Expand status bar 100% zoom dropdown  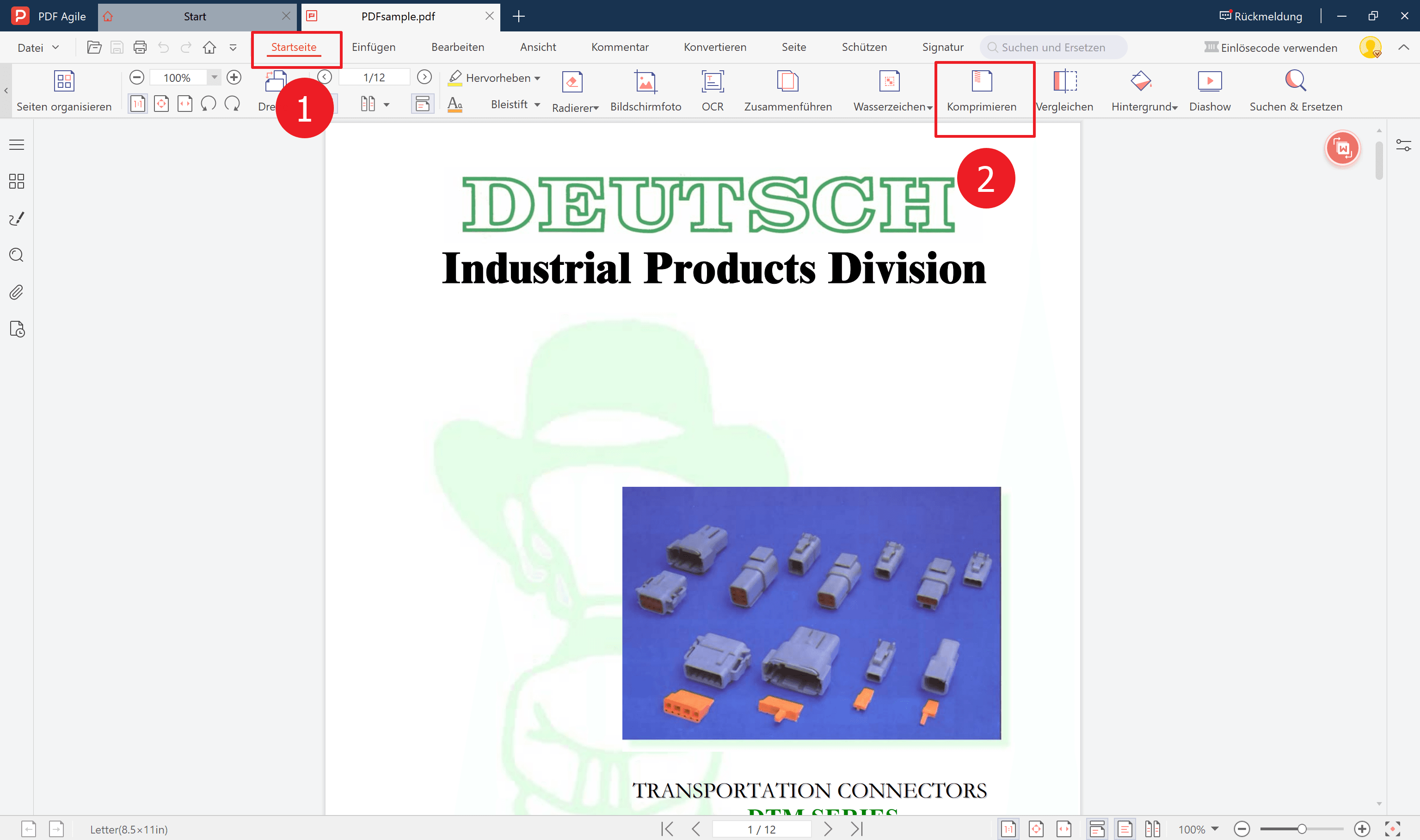(x=1215, y=829)
